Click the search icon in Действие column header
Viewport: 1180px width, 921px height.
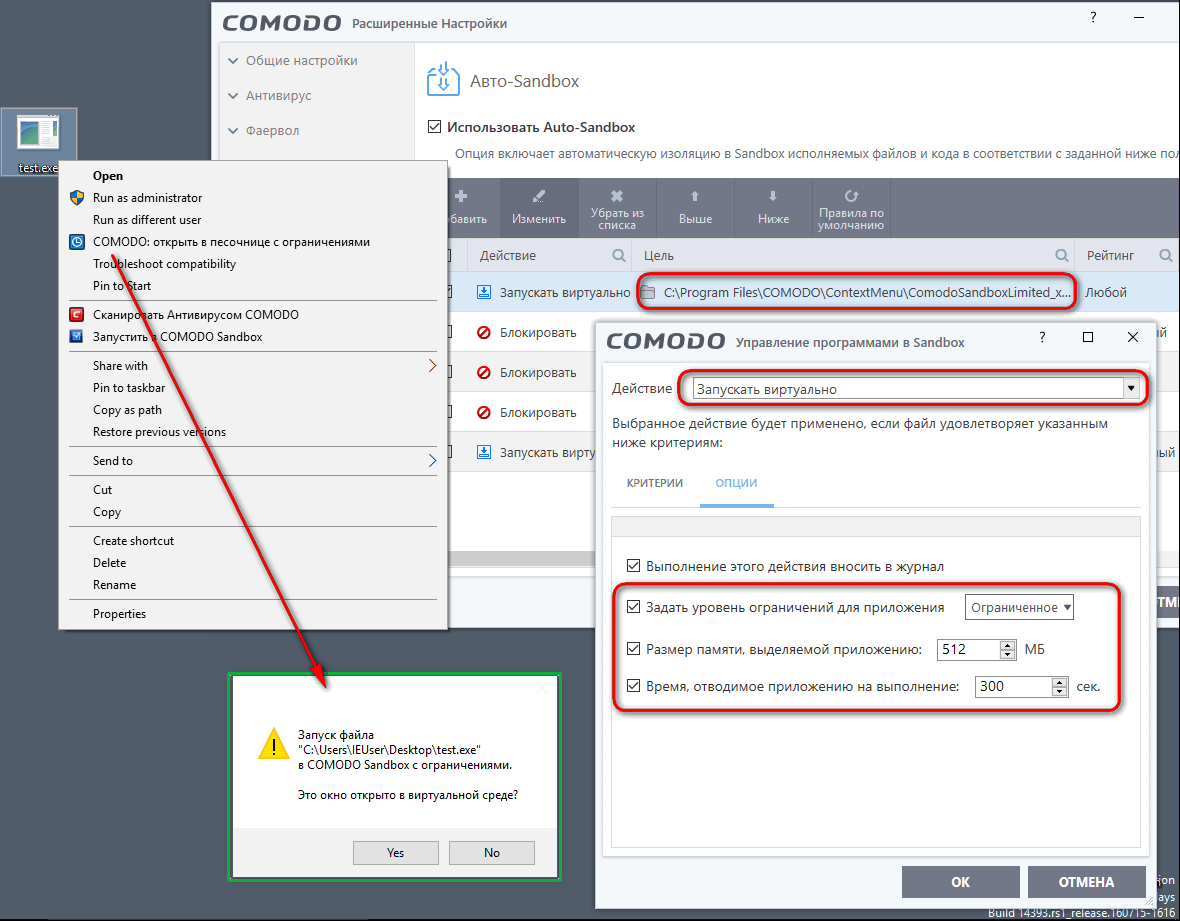(x=619, y=256)
